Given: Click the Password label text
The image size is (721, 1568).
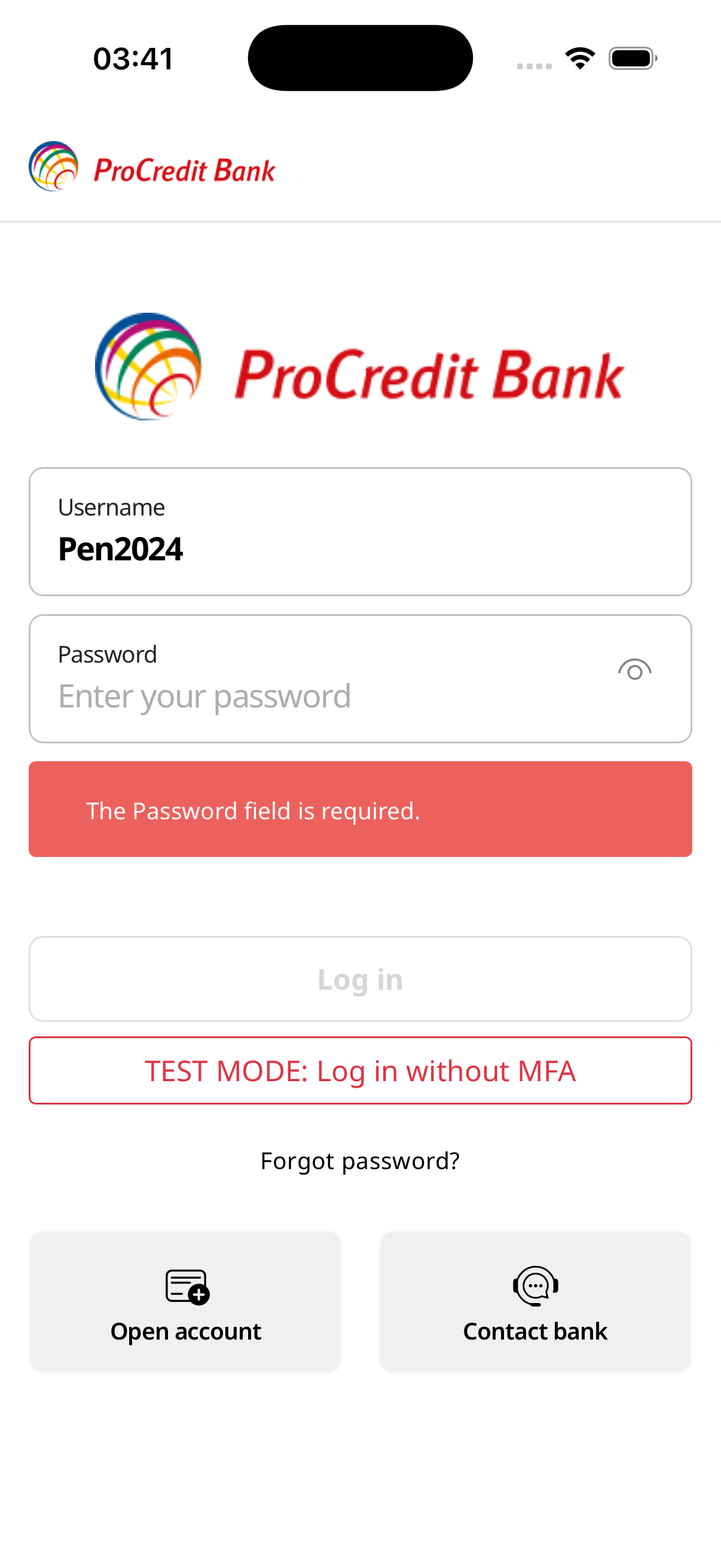Looking at the screenshot, I should coord(108,654).
